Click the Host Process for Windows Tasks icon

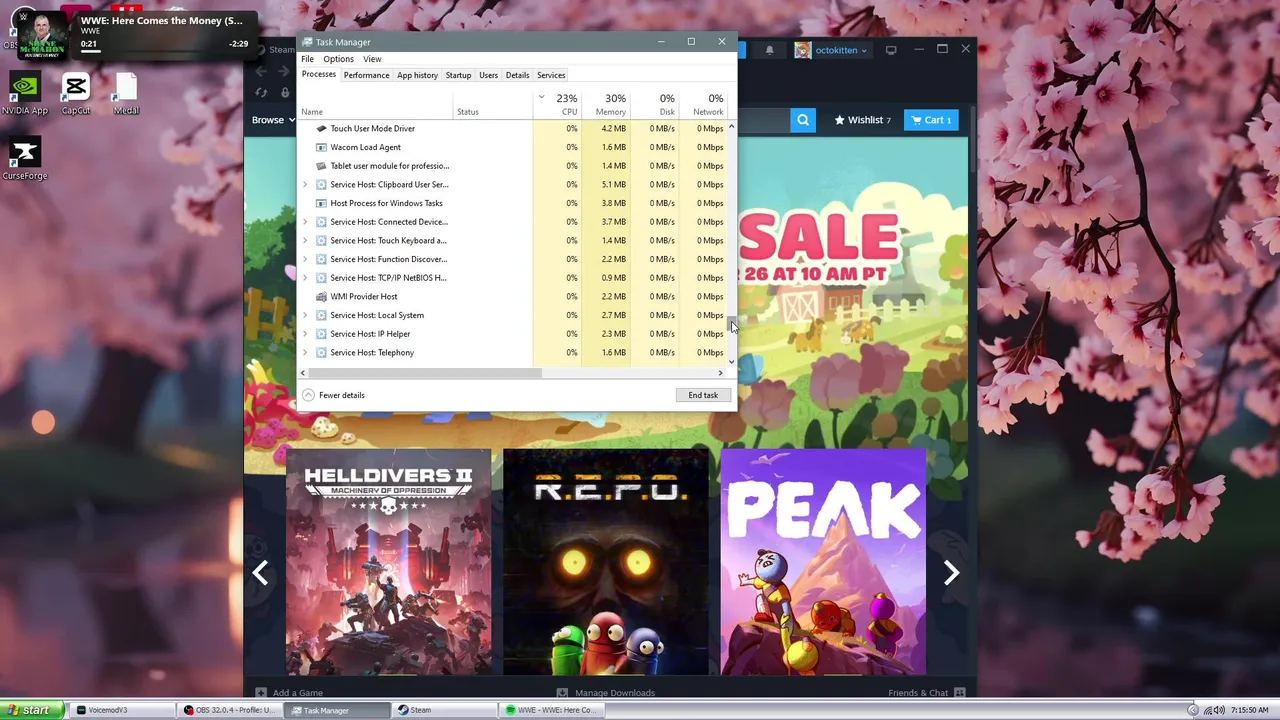[x=321, y=203]
